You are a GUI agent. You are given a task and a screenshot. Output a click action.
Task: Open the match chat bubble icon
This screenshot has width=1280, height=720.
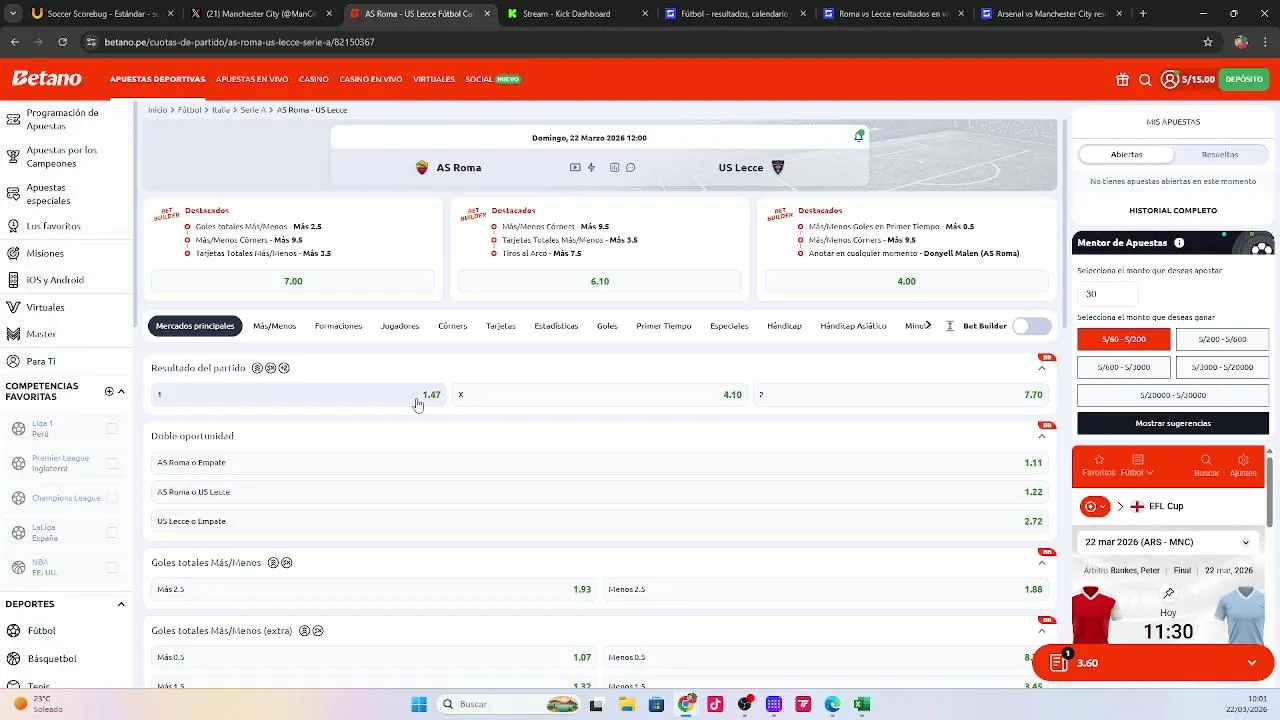point(630,167)
